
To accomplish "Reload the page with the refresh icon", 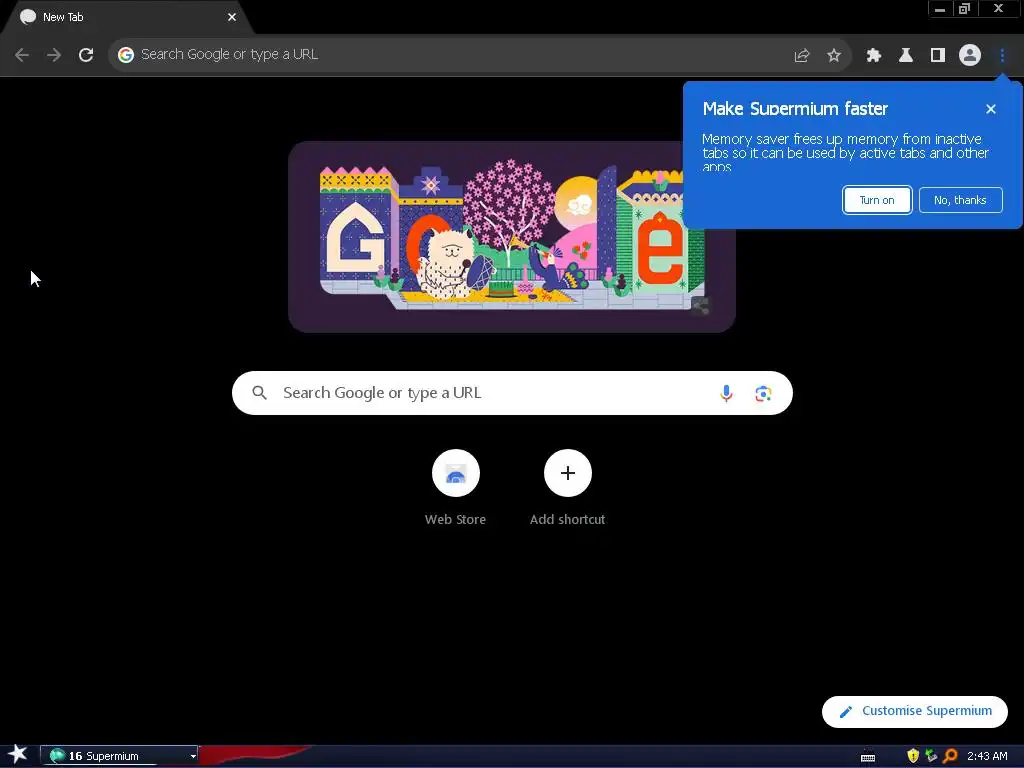I will pyautogui.click(x=86, y=55).
